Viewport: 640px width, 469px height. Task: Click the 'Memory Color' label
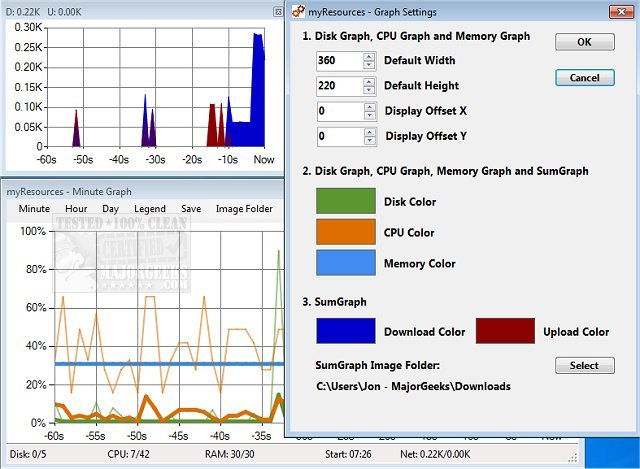point(420,264)
